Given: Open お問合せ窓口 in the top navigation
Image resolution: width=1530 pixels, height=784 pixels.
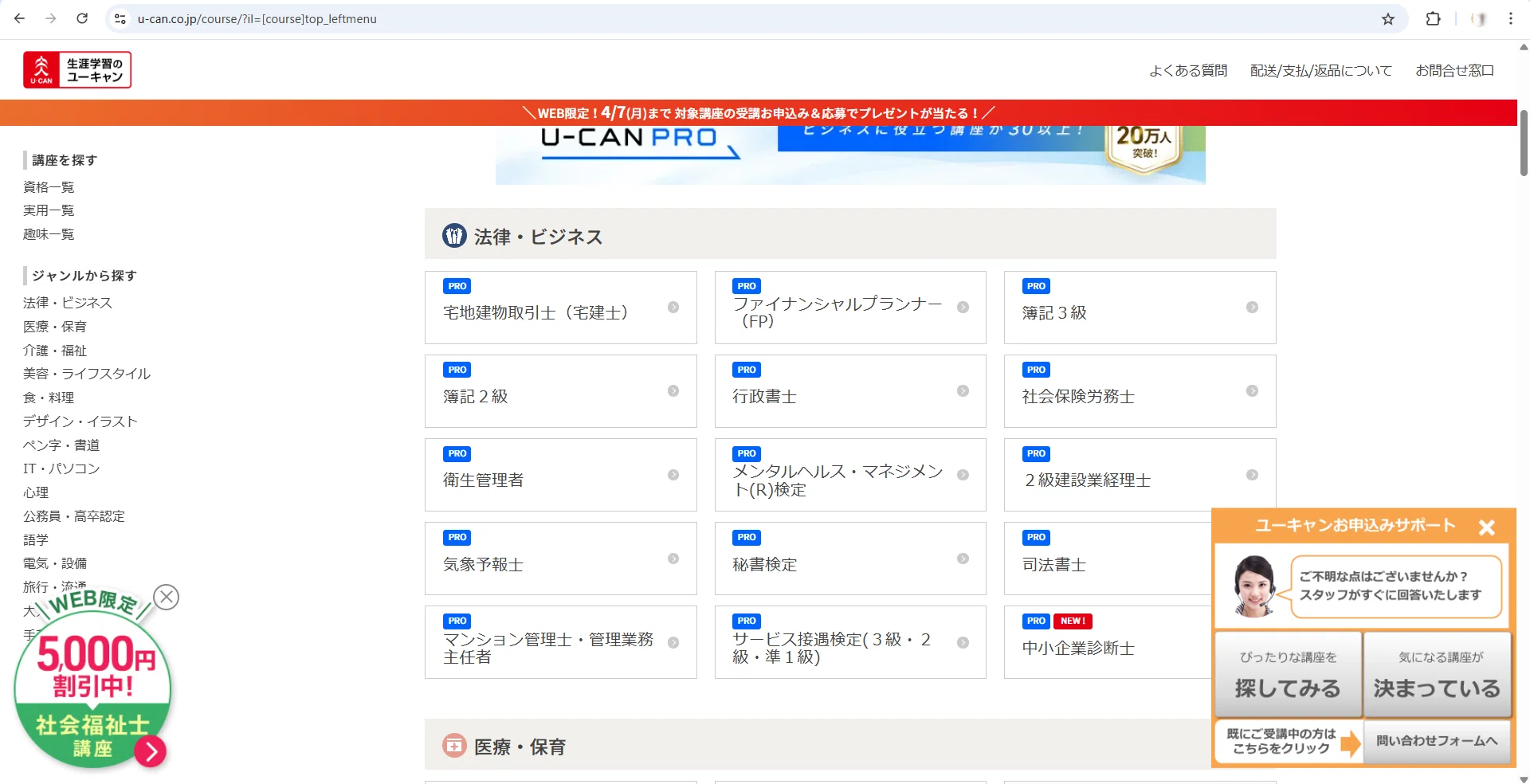Looking at the screenshot, I should [1454, 71].
